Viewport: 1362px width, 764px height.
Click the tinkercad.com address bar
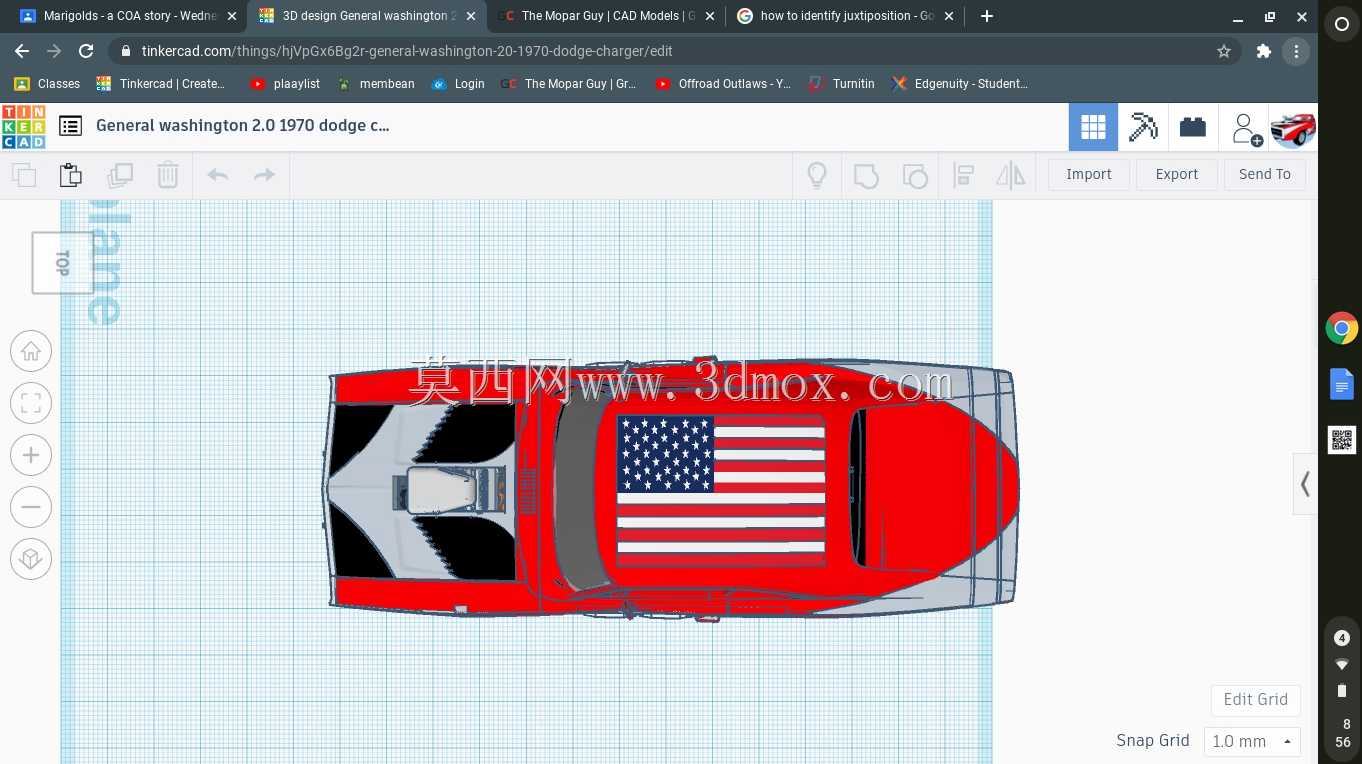[x=675, y=51]
